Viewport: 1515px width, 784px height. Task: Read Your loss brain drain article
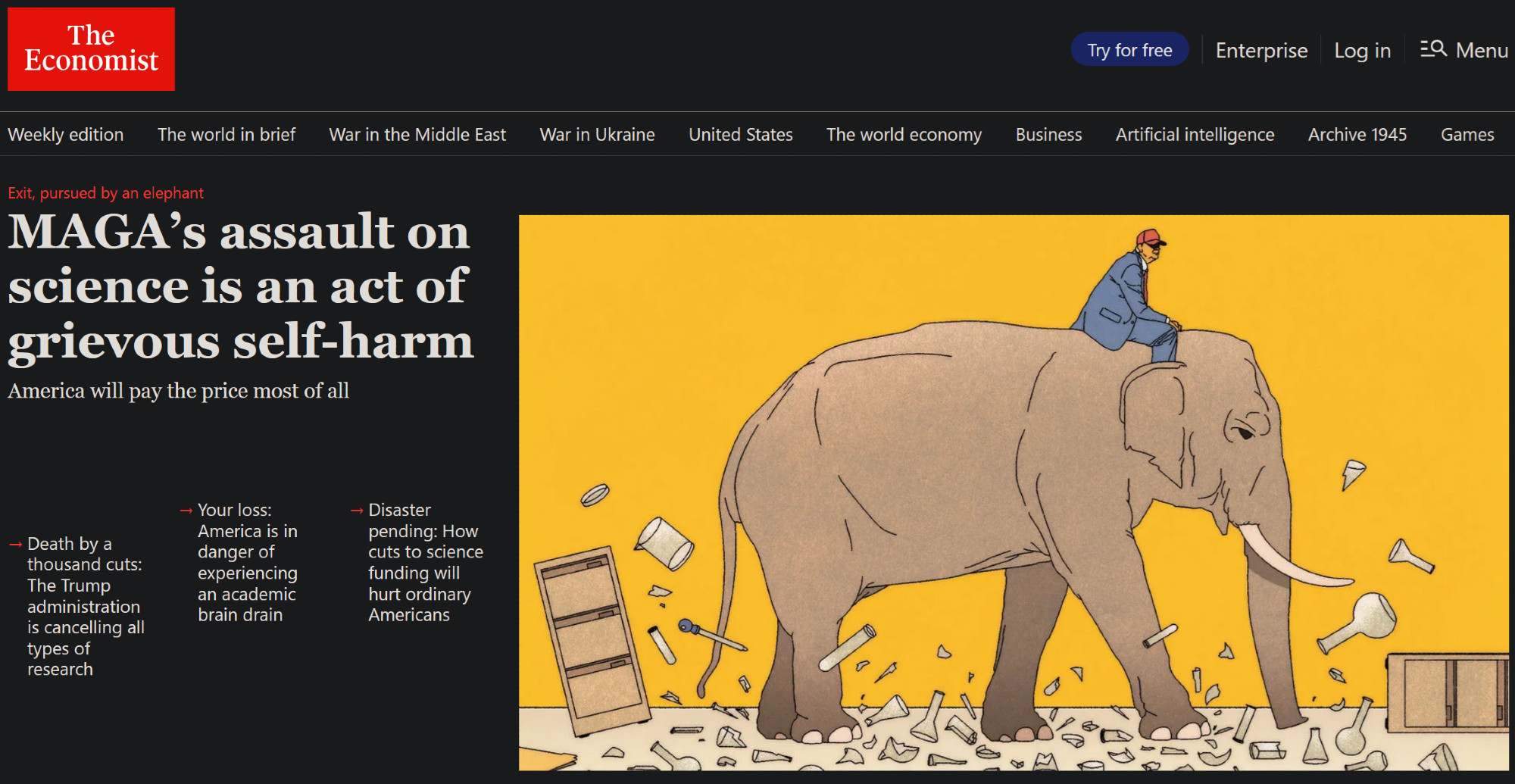click(248, 562)
